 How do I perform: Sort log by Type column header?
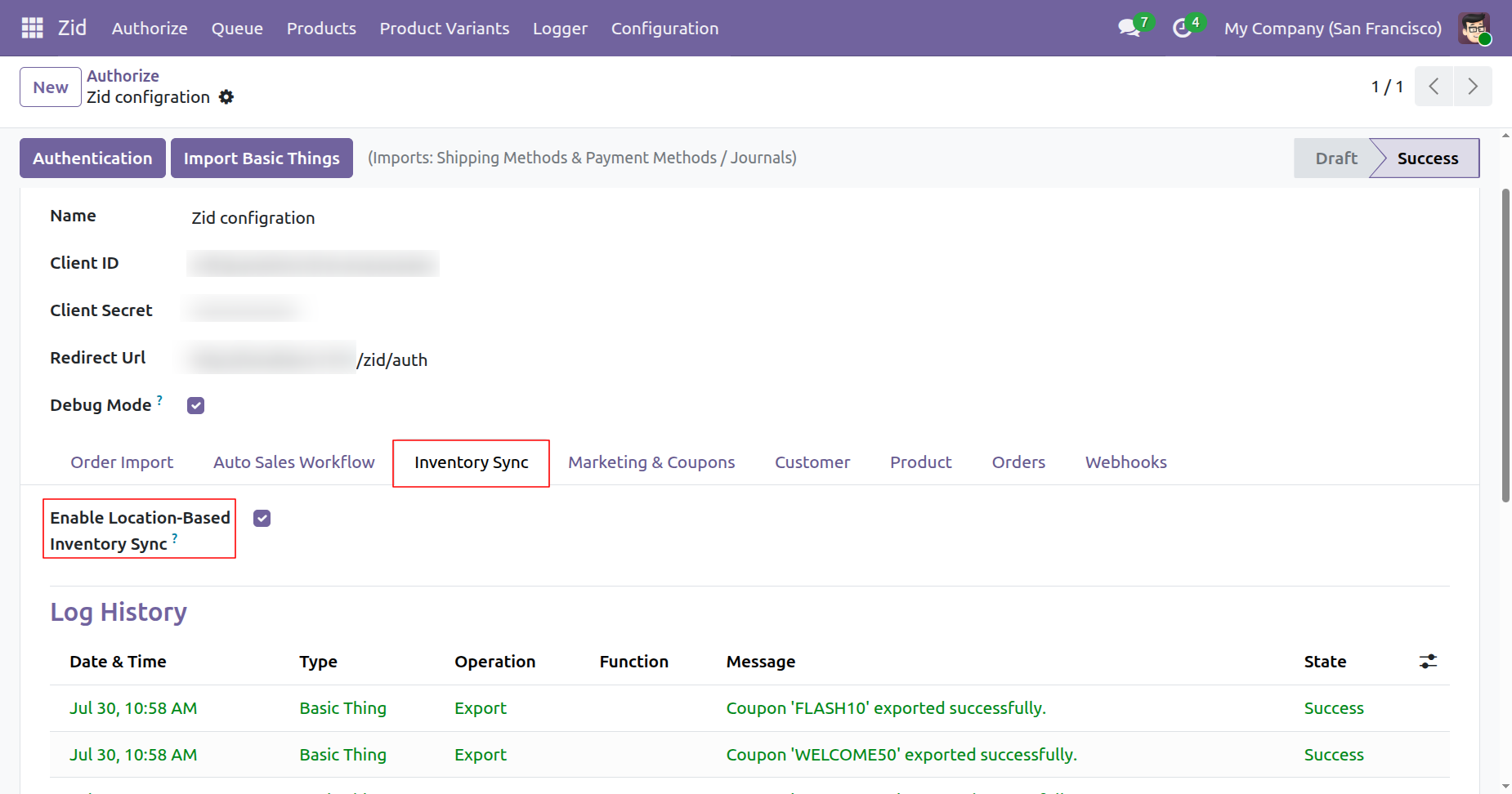pos(318,662)
